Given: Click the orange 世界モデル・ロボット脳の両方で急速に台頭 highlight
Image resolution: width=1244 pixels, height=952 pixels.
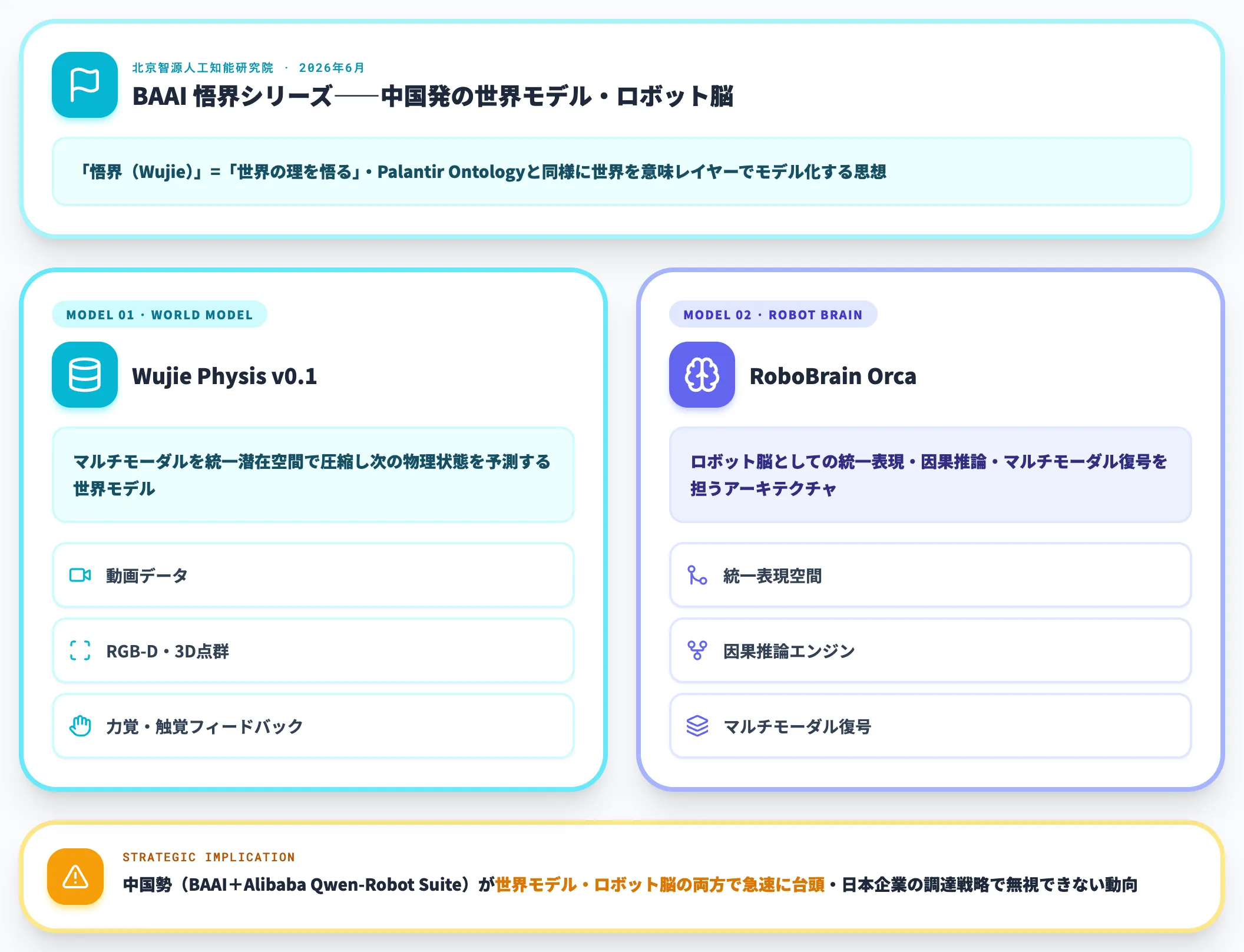Looking at the screenshot, I should pyautogui.click(x=660, y=884).
